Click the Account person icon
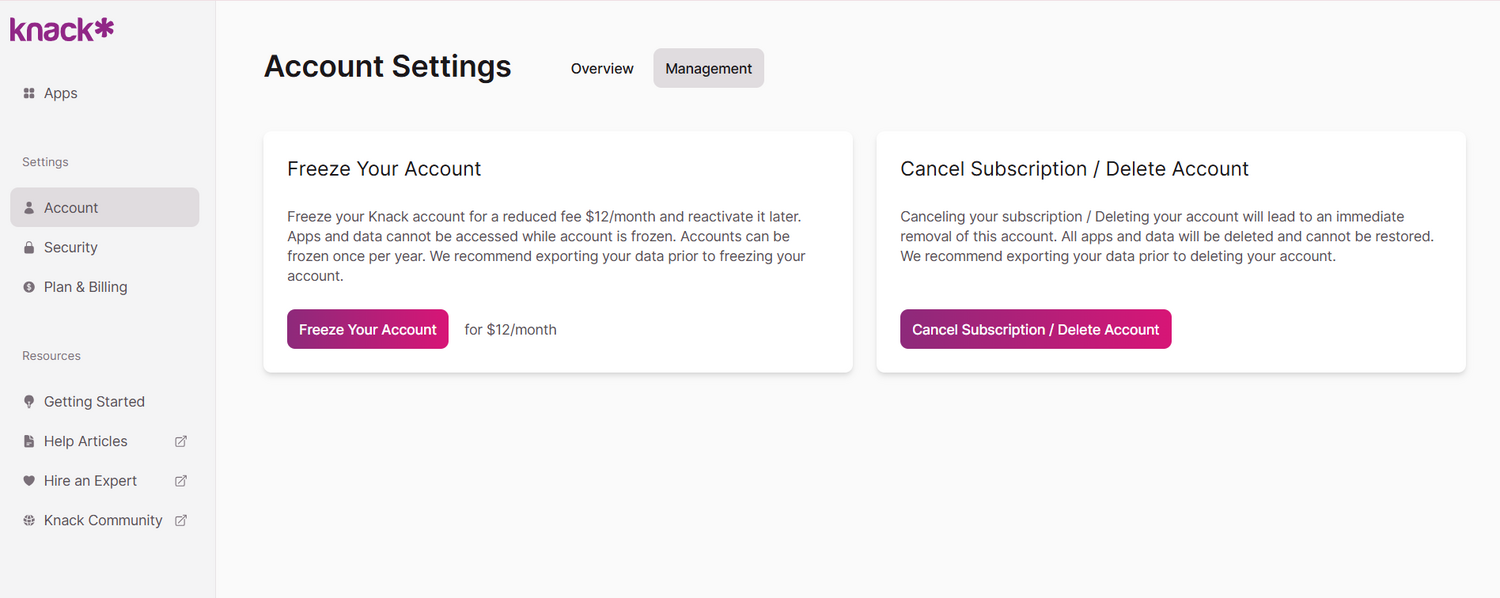This screenshot has width=1500, height=598. pyautogui.click(x=29, y=208)
